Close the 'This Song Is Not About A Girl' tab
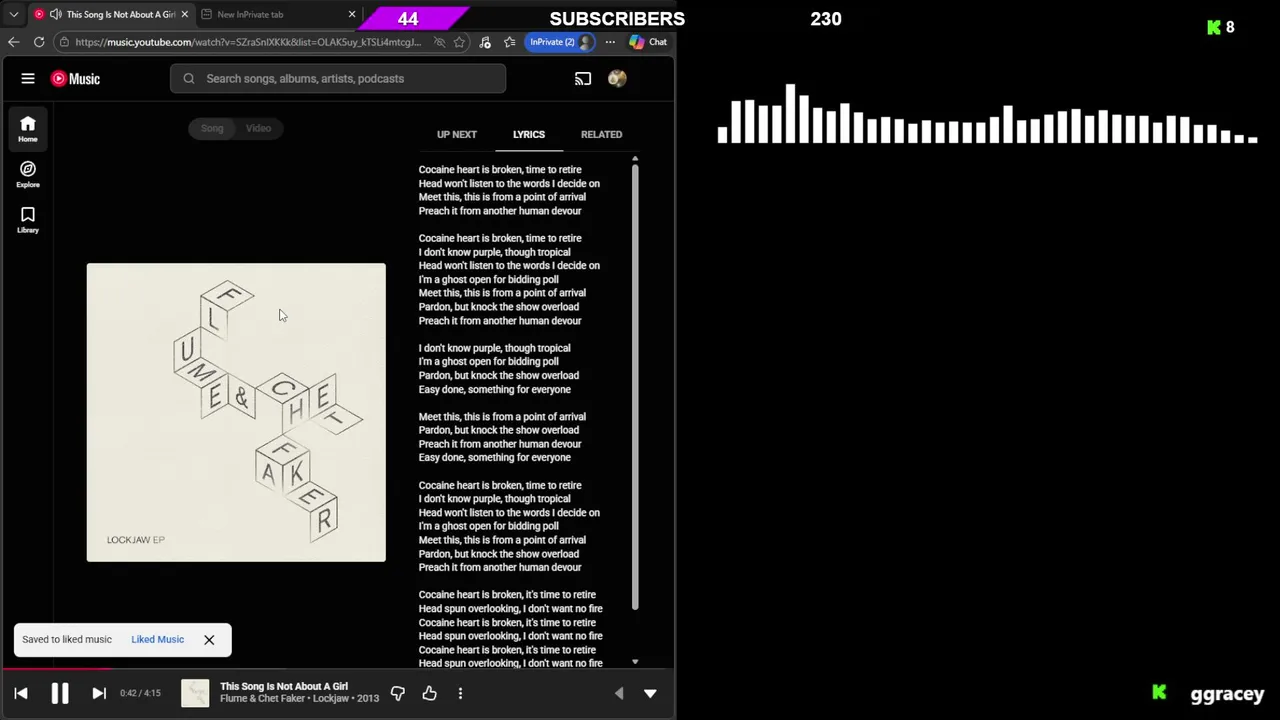 (x=184, y=14)
